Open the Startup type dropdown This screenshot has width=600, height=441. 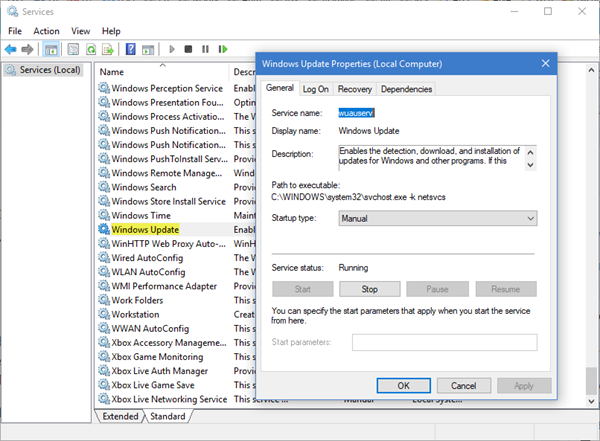tap(436, 218)
